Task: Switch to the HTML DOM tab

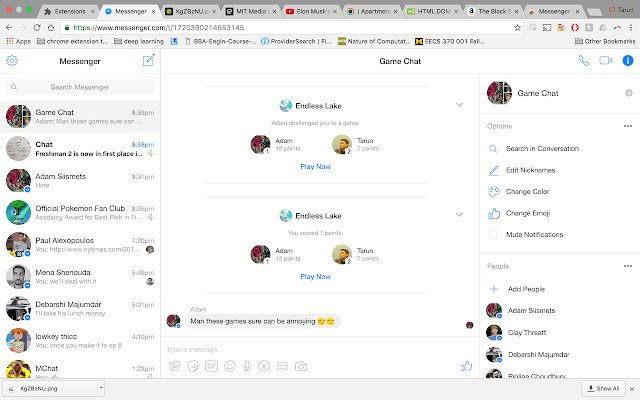Action: [433, 11]
